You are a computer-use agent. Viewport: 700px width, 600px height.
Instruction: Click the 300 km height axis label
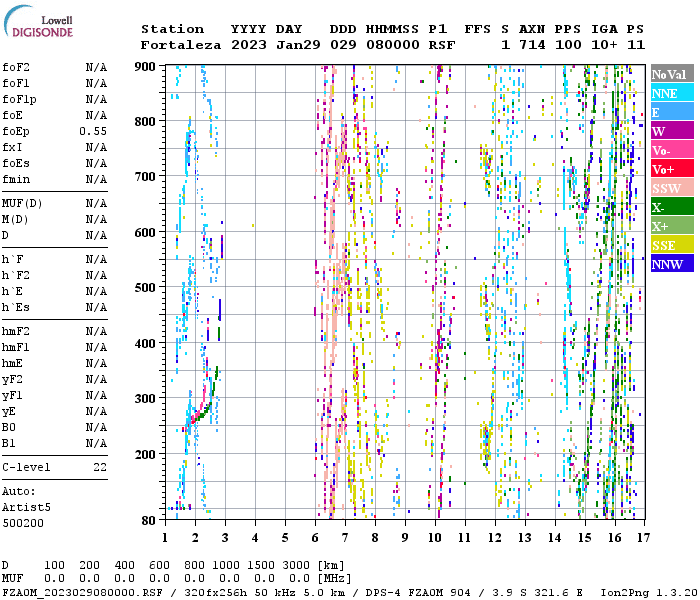(x=145, y=398)
